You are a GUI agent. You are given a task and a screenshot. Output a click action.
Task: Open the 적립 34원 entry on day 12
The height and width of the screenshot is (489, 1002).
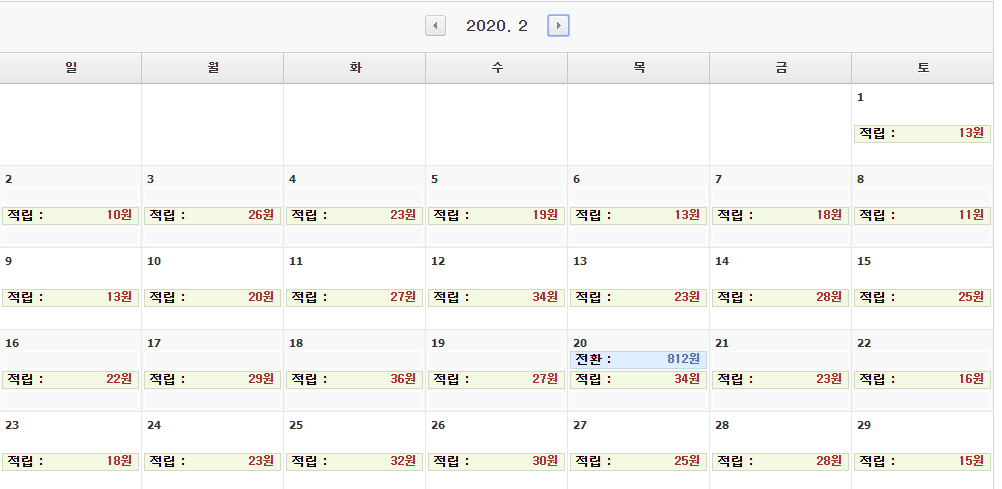coord(496,297)
